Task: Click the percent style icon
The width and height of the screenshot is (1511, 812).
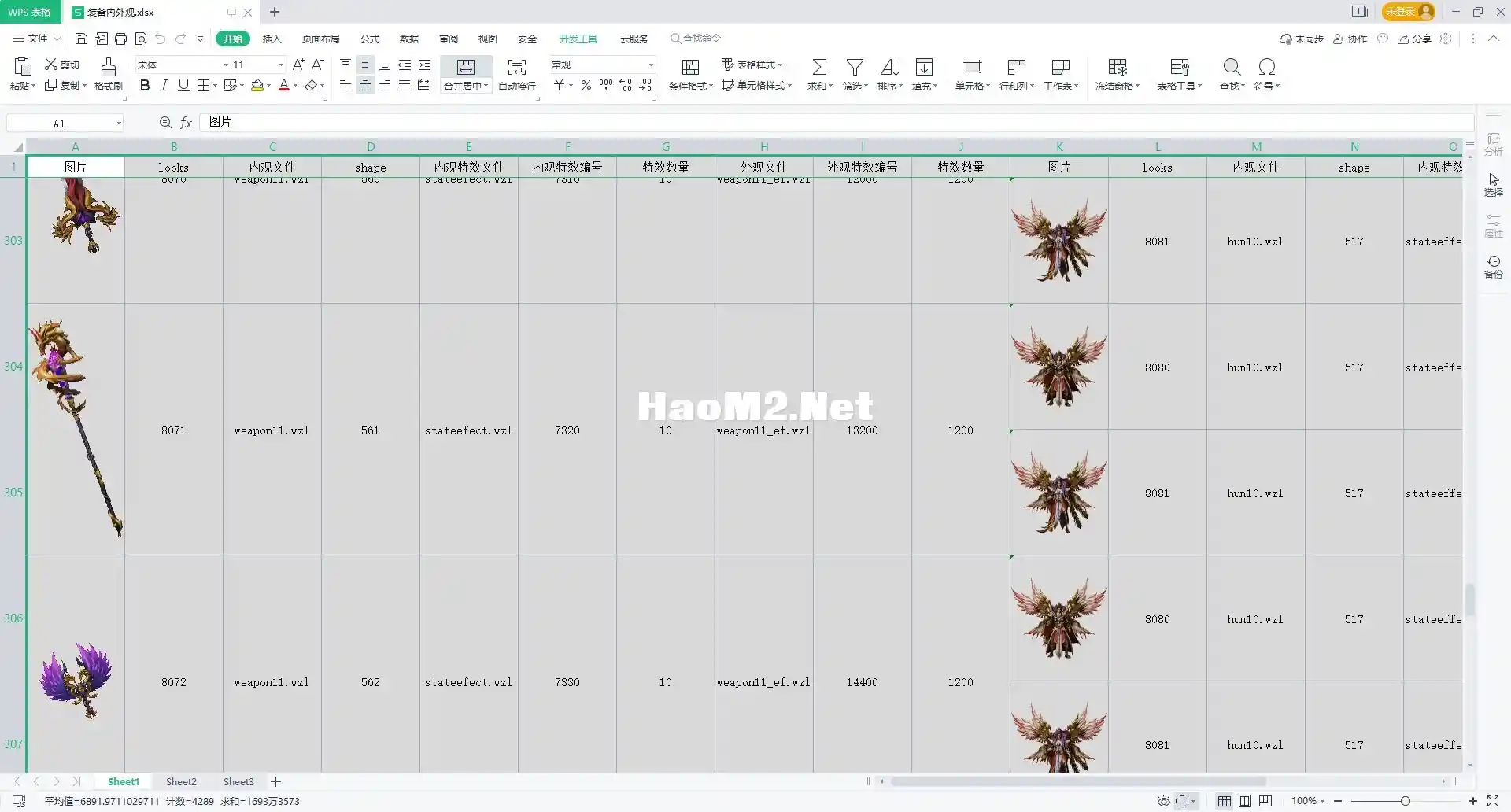Action: tap(586, 85)
